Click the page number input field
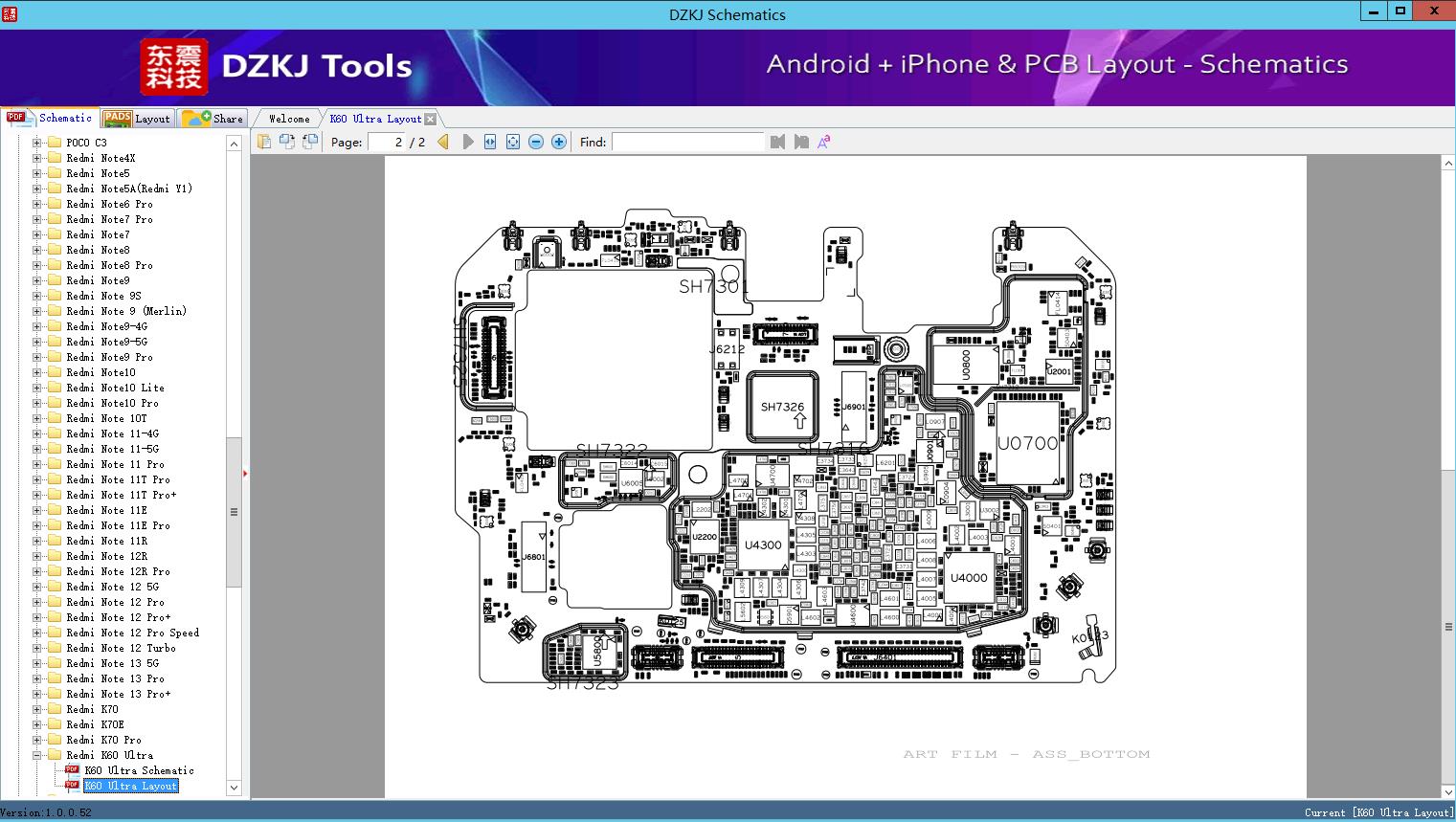Viewport: 1456px width, 822px height. coord(385,142)
